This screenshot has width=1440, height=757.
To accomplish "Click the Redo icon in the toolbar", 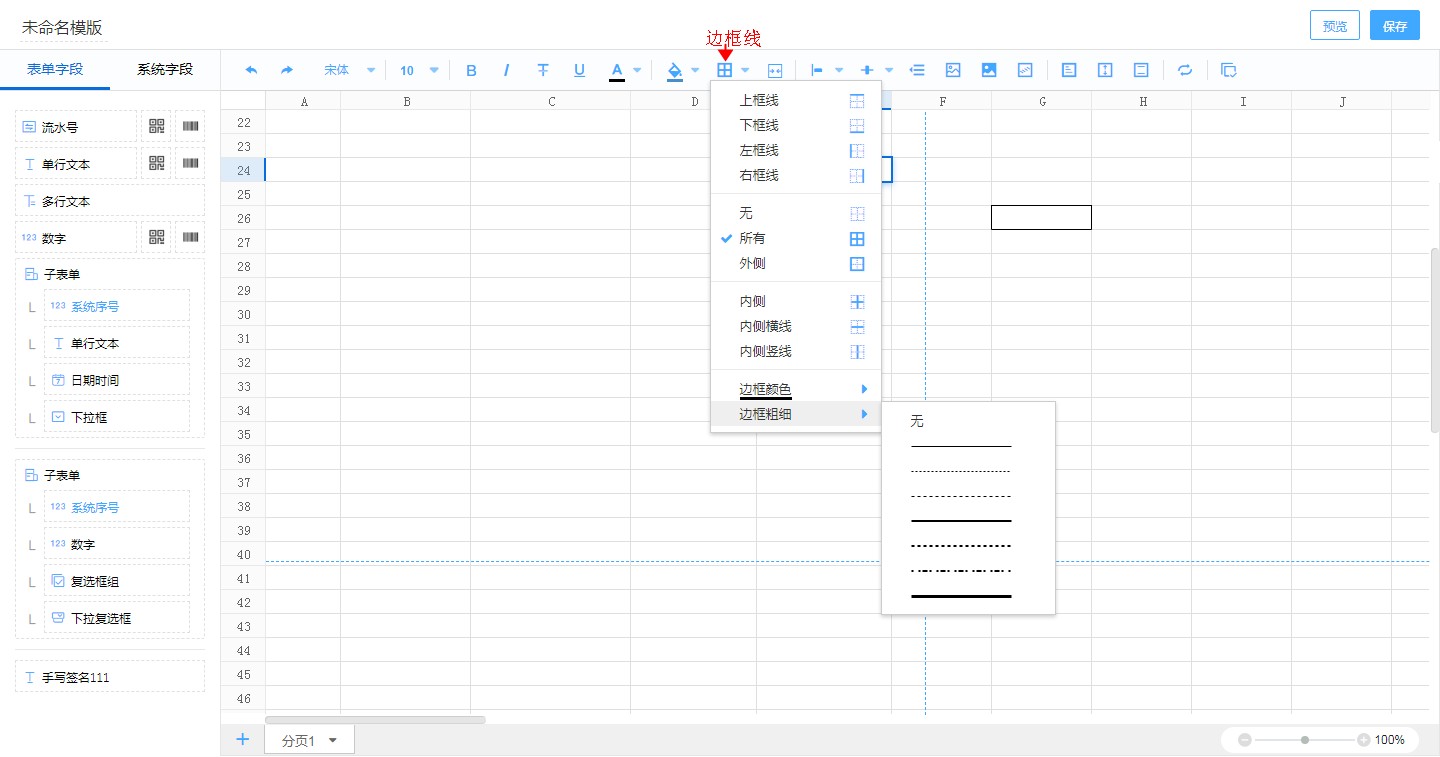I will [287, 70].
